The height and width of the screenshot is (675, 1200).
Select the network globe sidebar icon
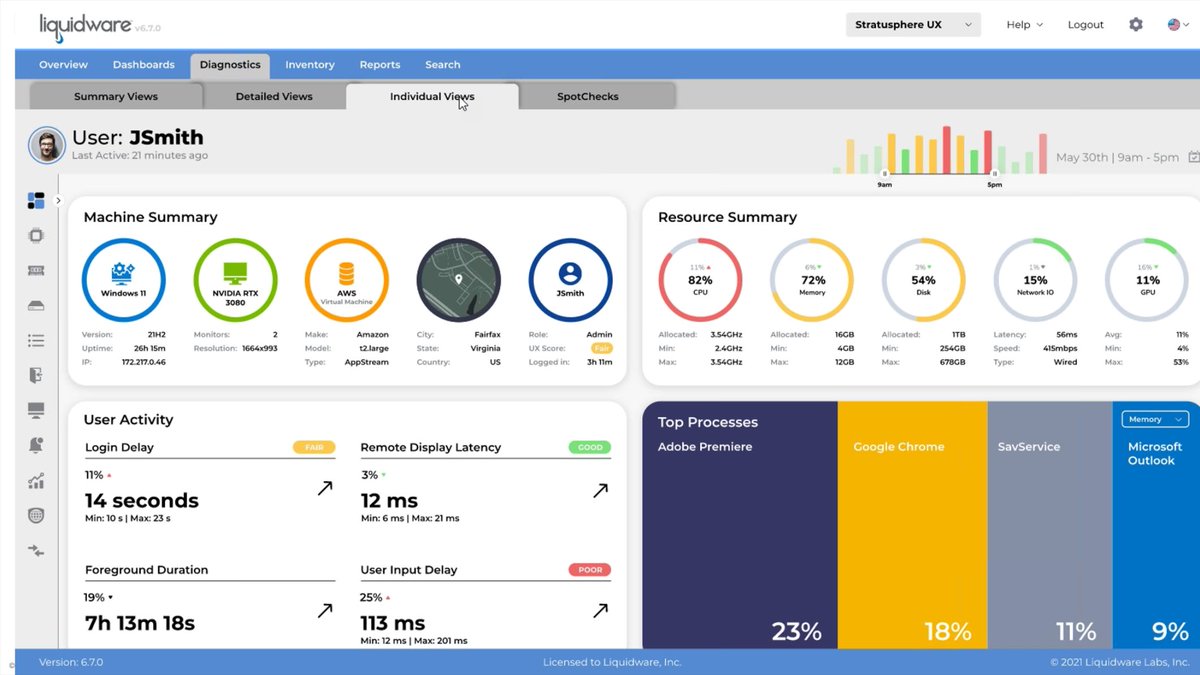36,516
